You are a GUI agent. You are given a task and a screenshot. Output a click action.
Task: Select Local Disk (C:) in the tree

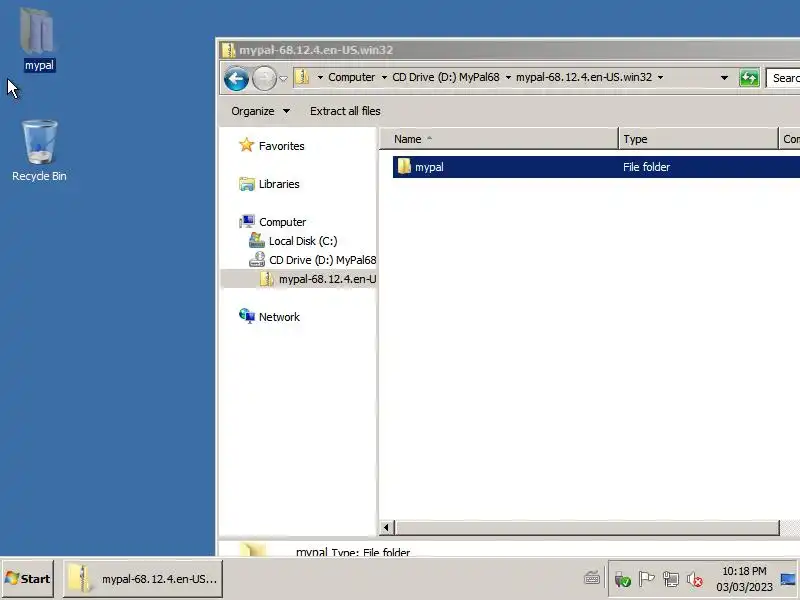pyautogui.click(x=303, y=241)
